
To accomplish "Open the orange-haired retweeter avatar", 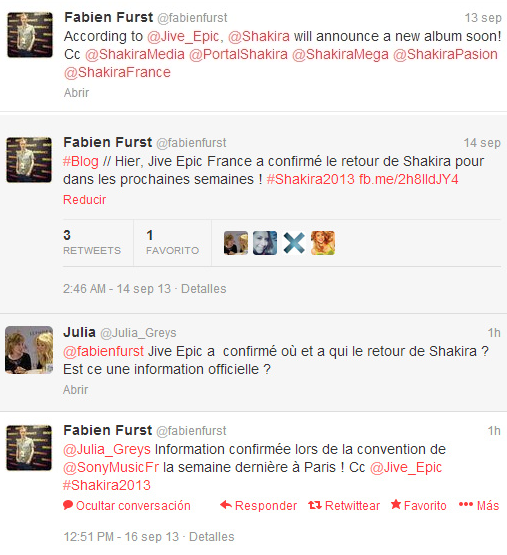I will pyautogui.click(x=323, y=243).
